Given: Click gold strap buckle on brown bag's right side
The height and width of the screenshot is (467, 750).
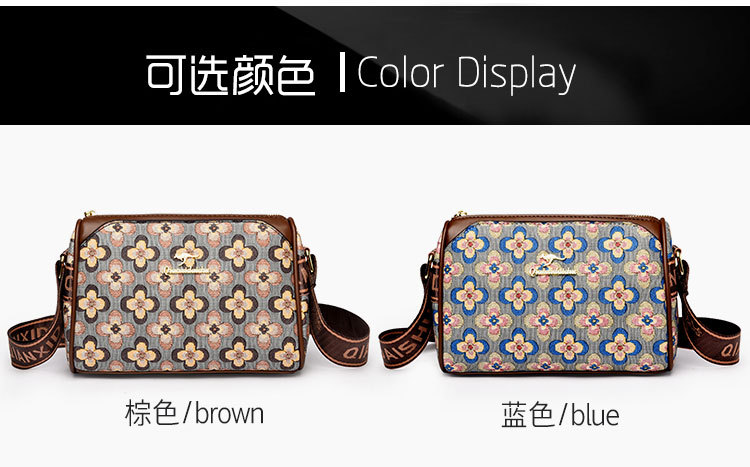Looking at the screenshot, I should [x=311, y=263].
